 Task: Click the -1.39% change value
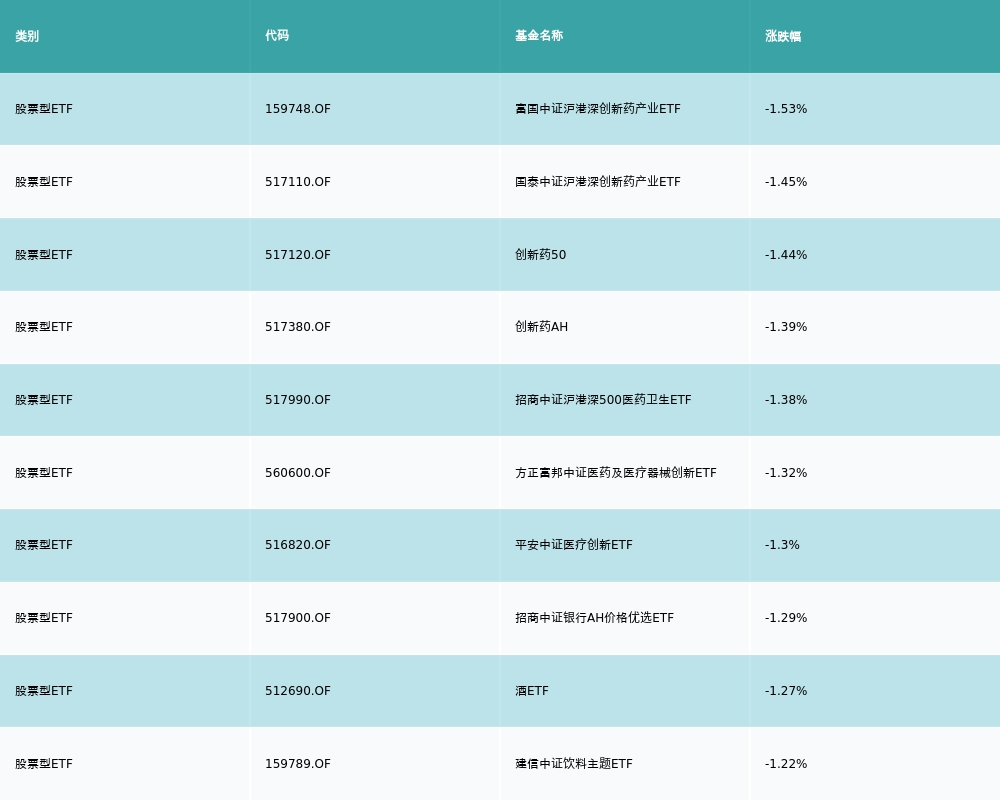786,327
